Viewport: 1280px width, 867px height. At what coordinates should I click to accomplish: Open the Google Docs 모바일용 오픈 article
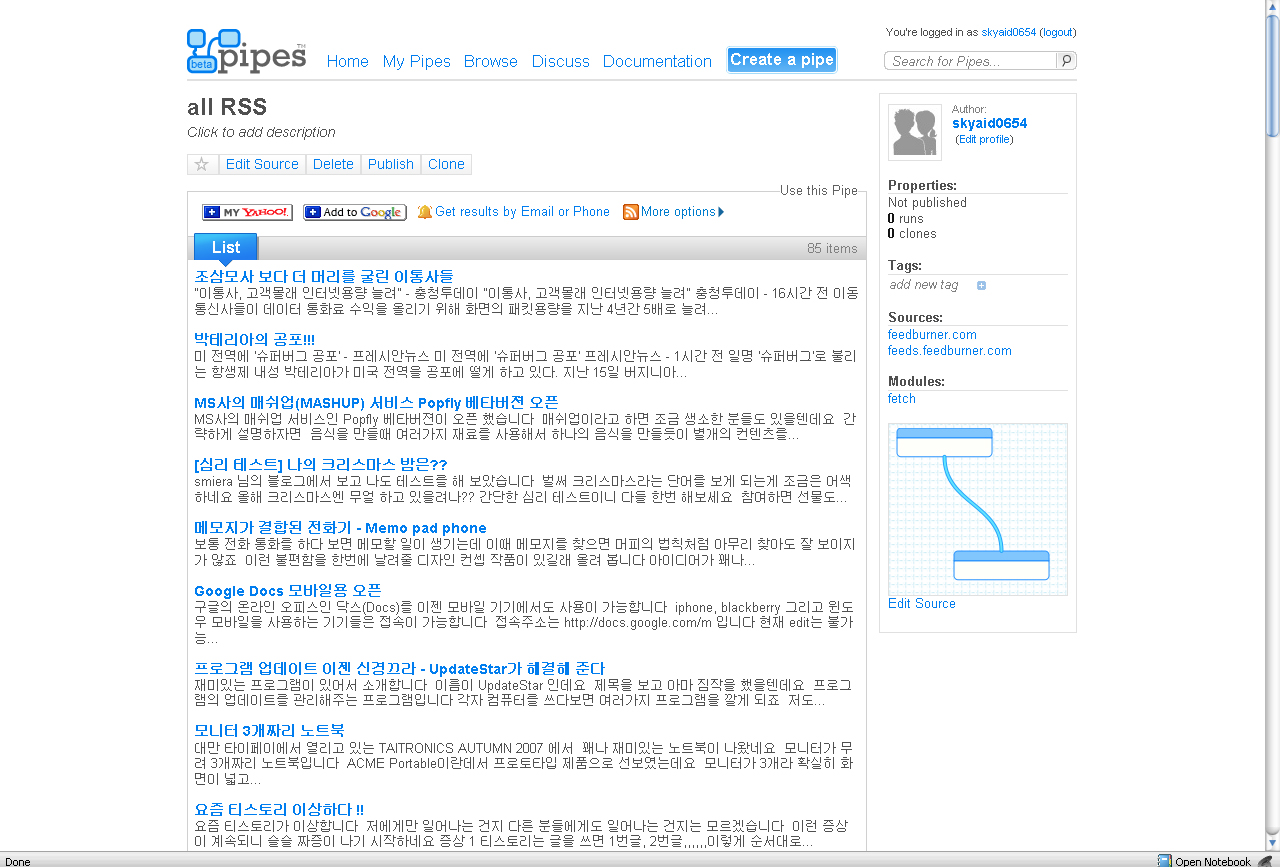tap(287, 591)
